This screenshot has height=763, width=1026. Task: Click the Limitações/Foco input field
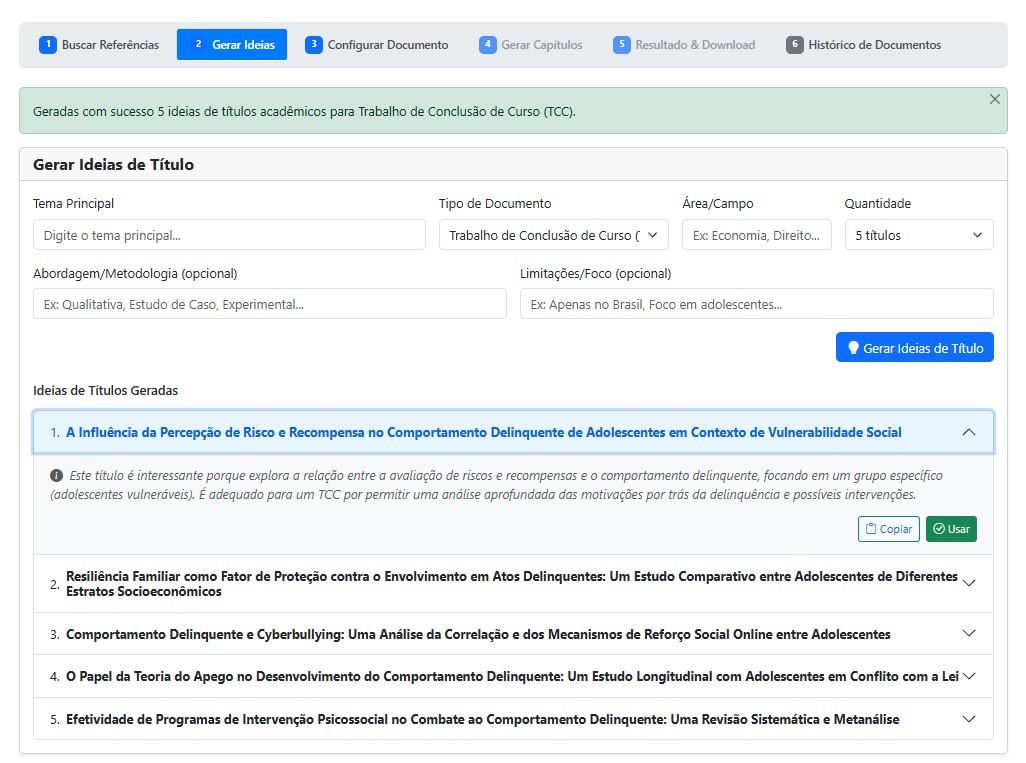tap(756, 304)
